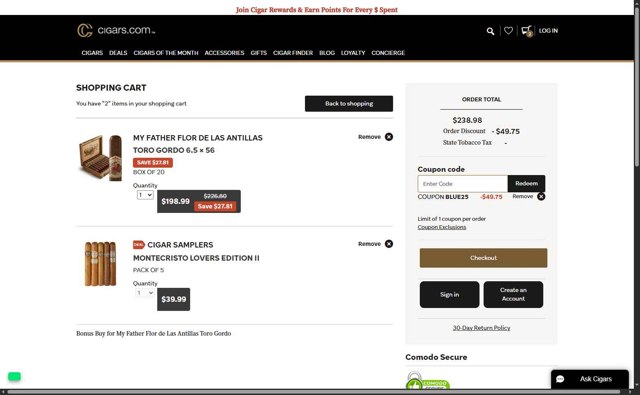Open the shopping cart icon in header

pyautogui.click(x=527, y=31)
